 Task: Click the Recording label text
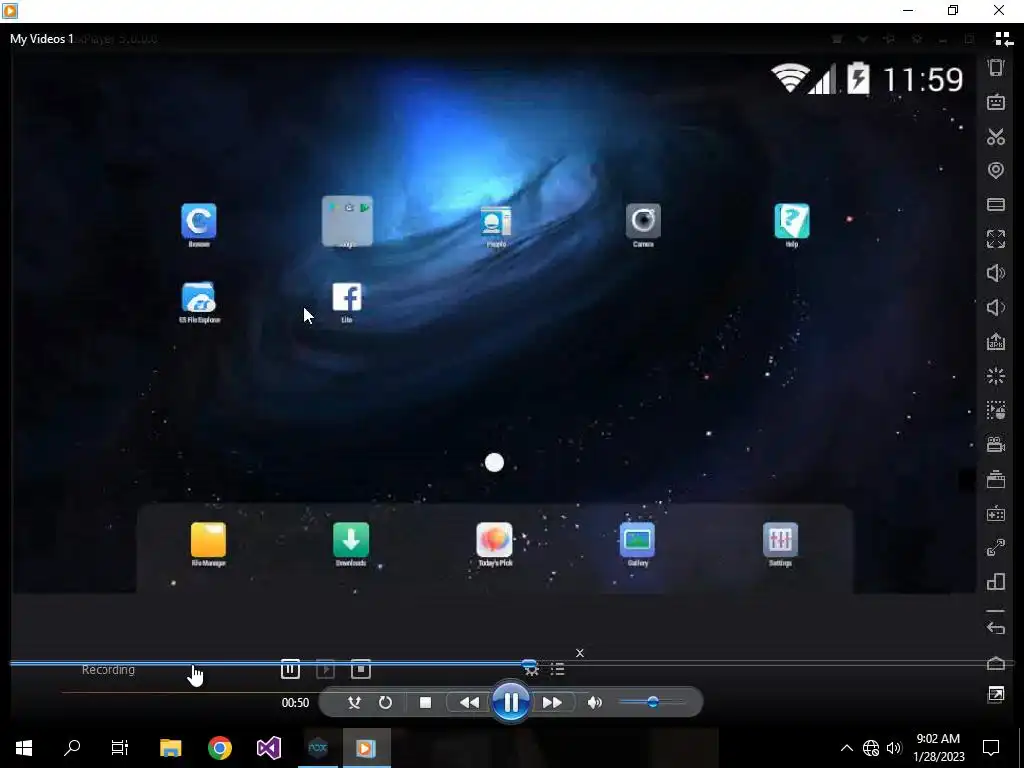tap(108, 669)
